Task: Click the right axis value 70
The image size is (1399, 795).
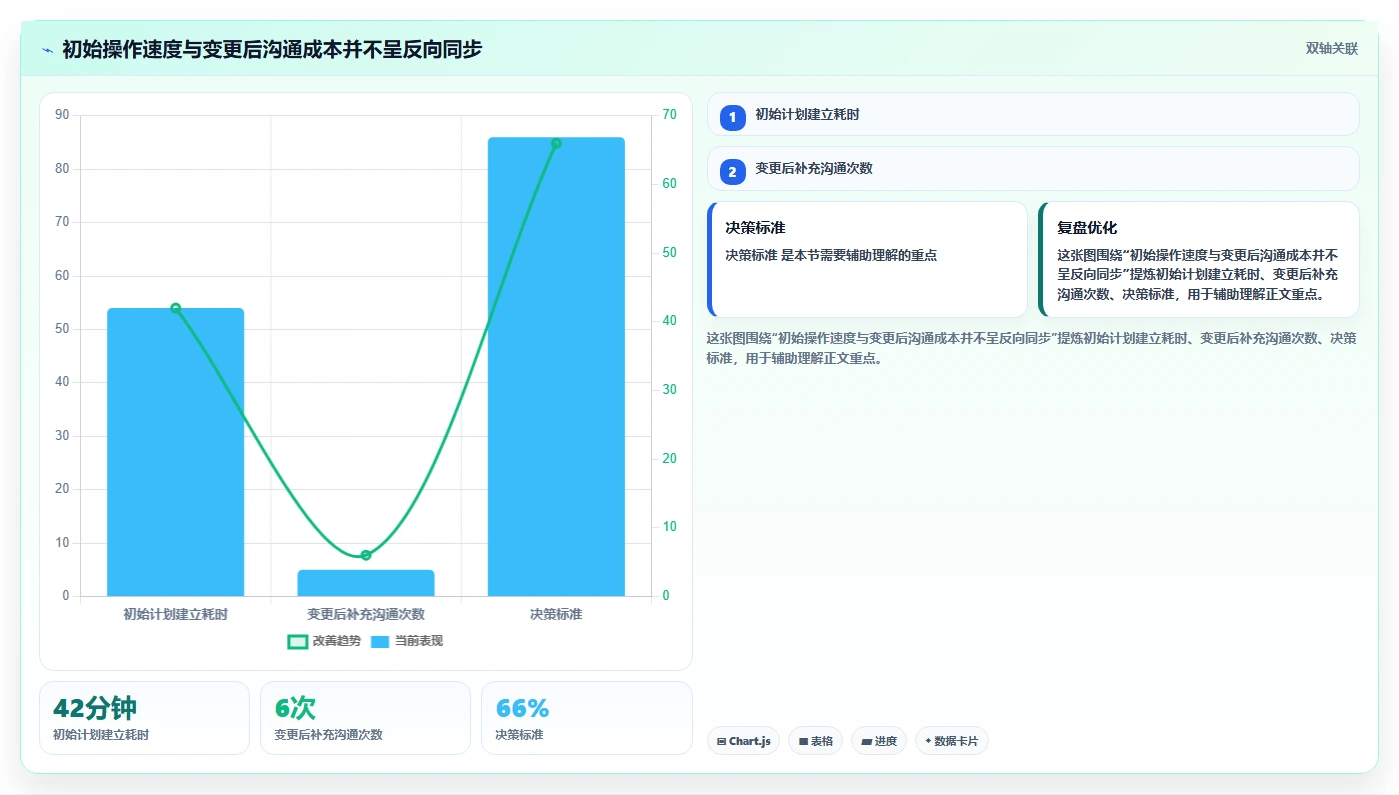Action: (669, 115)
